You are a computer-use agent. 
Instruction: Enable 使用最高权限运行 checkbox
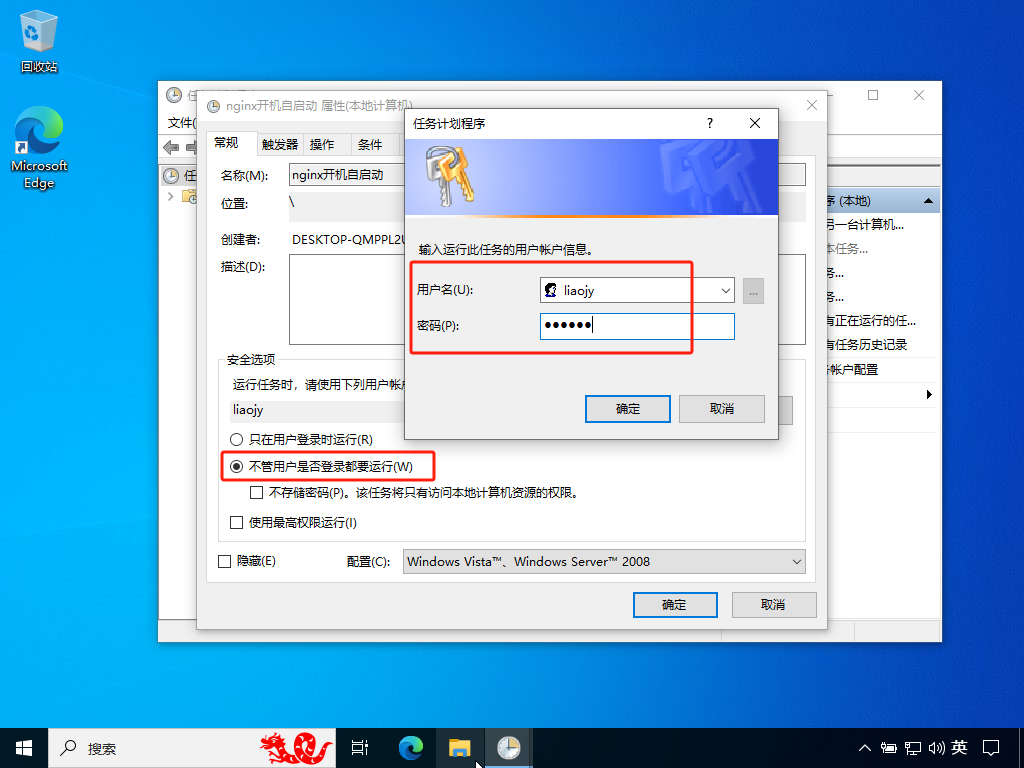[x=236, y=522]
